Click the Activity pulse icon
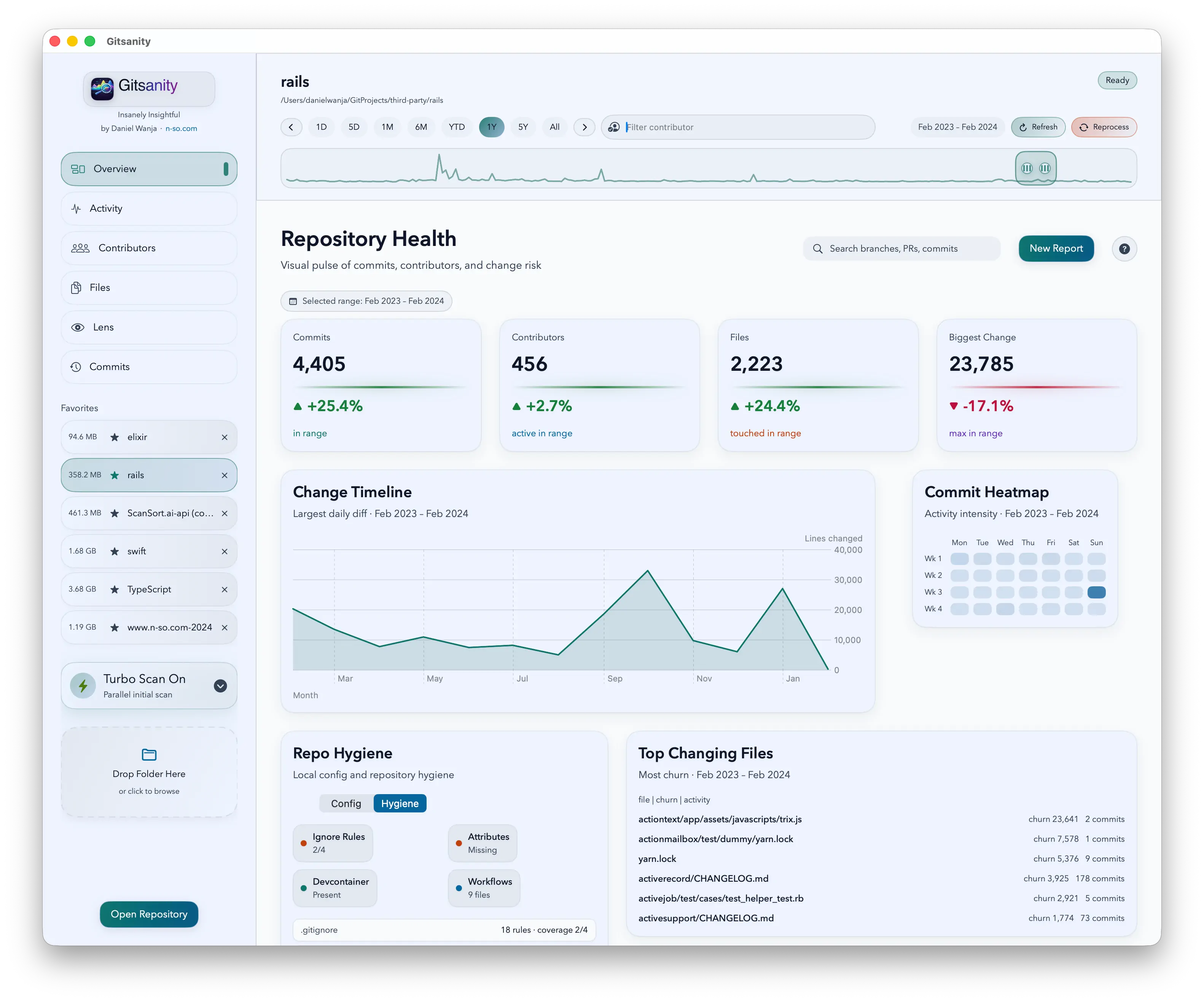1204x1002 pixels. (x=76, y=209)
